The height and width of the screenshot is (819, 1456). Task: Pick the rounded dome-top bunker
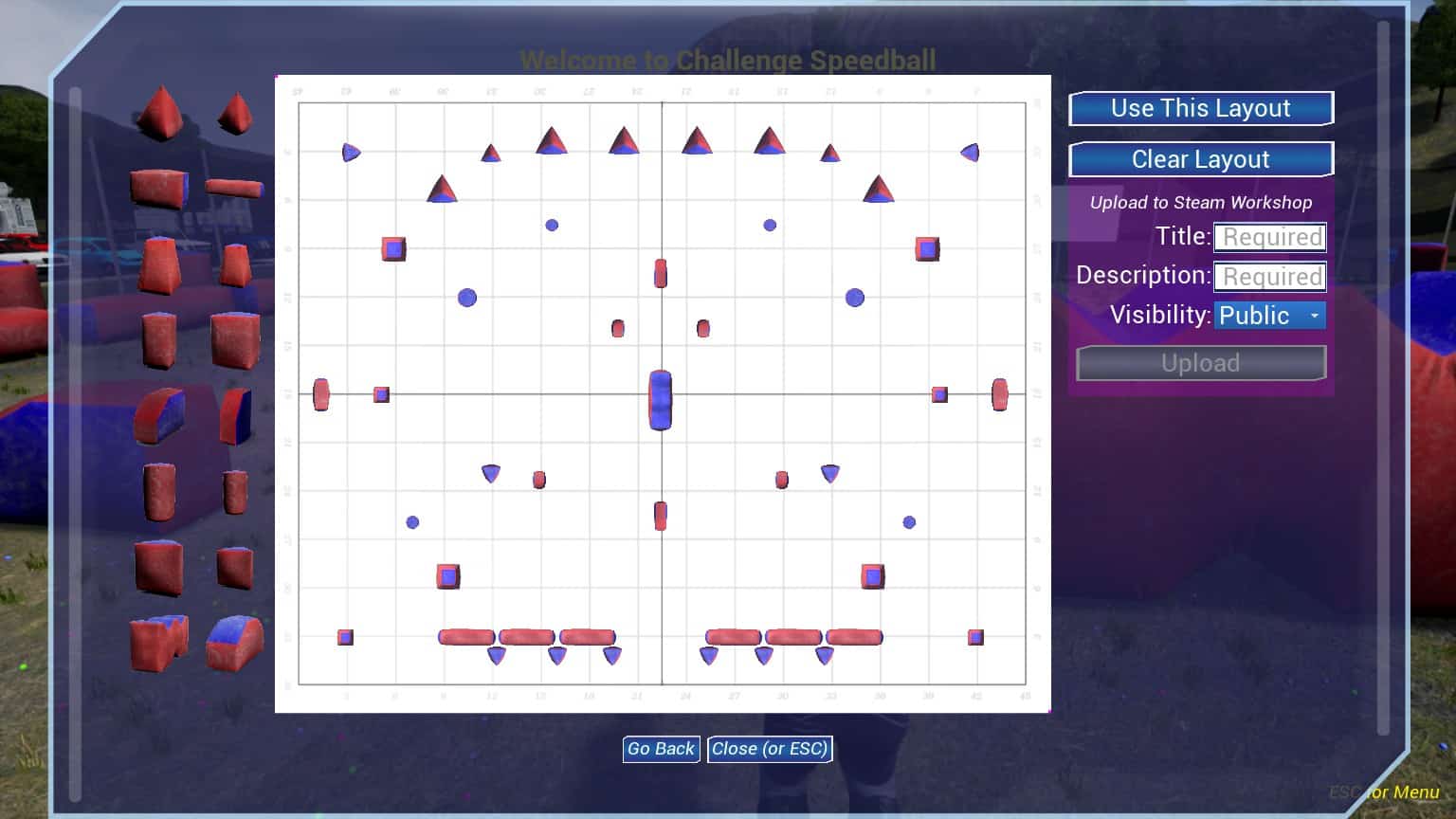pyautogui.click(x=234, y=644)
